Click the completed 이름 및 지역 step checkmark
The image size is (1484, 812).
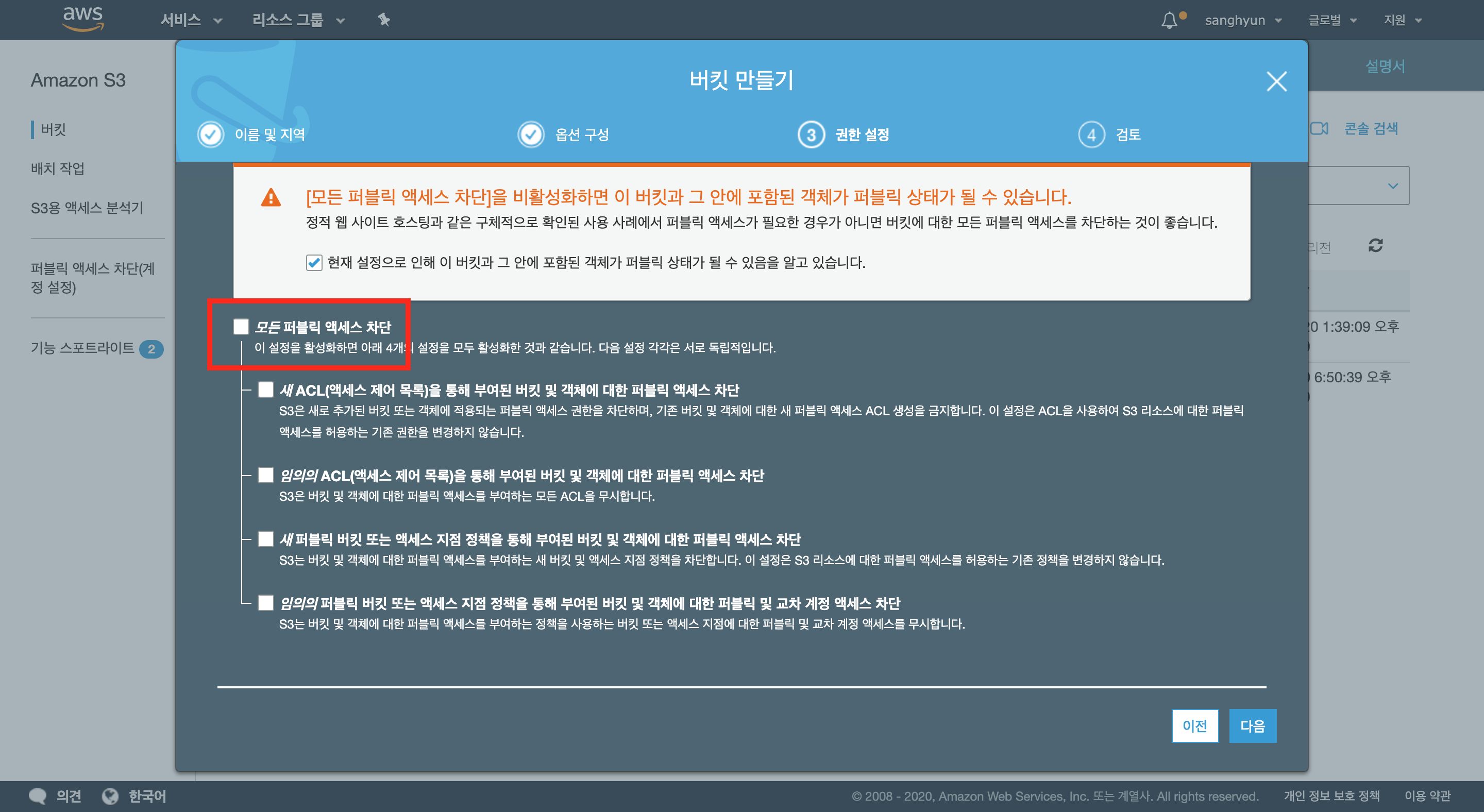(211, 135)
